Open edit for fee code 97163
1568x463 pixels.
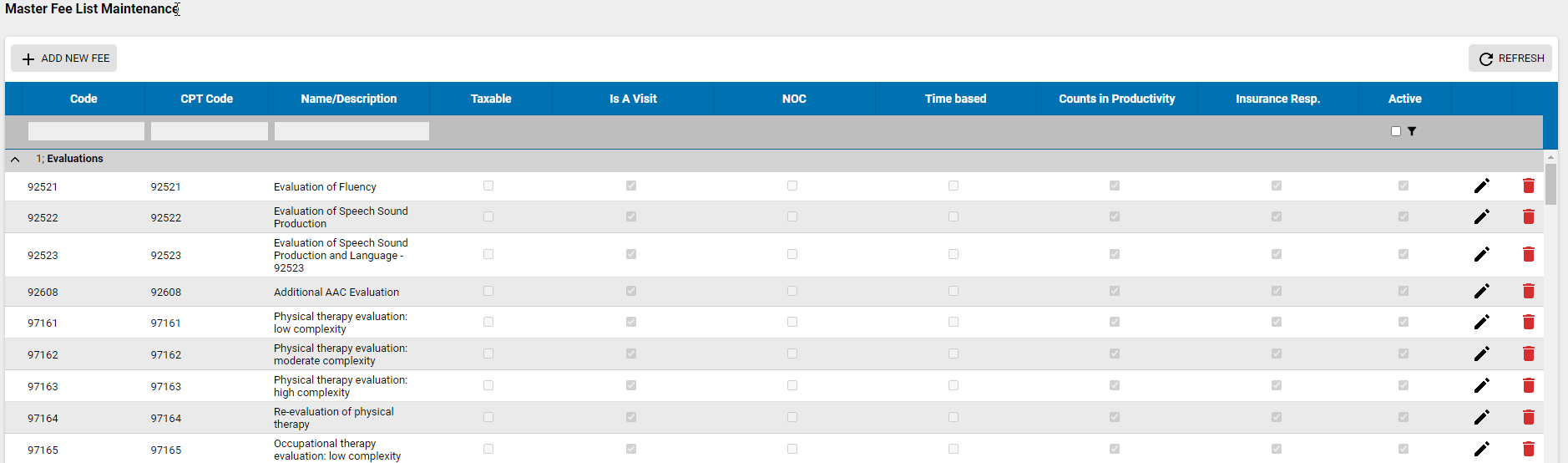[1481, 385]
